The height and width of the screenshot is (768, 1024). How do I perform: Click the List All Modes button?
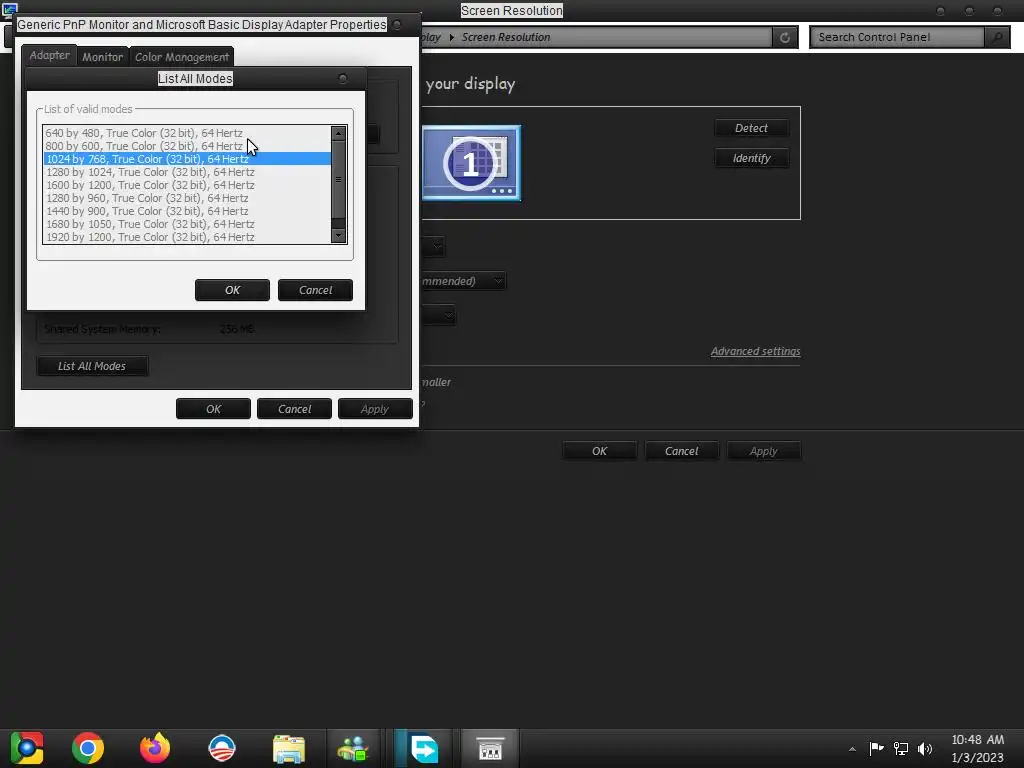(x=92, y=366)
